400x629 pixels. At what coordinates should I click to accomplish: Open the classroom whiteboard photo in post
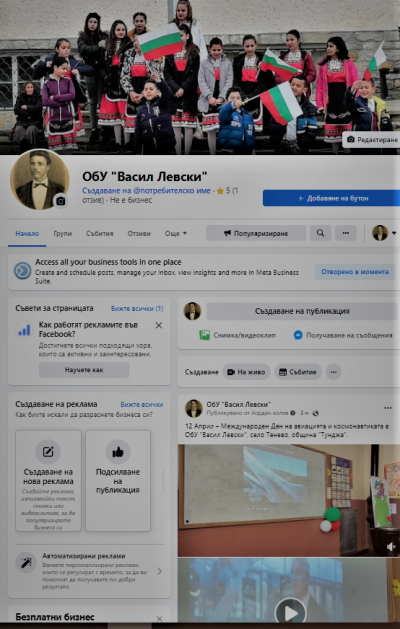coord(289,500)
